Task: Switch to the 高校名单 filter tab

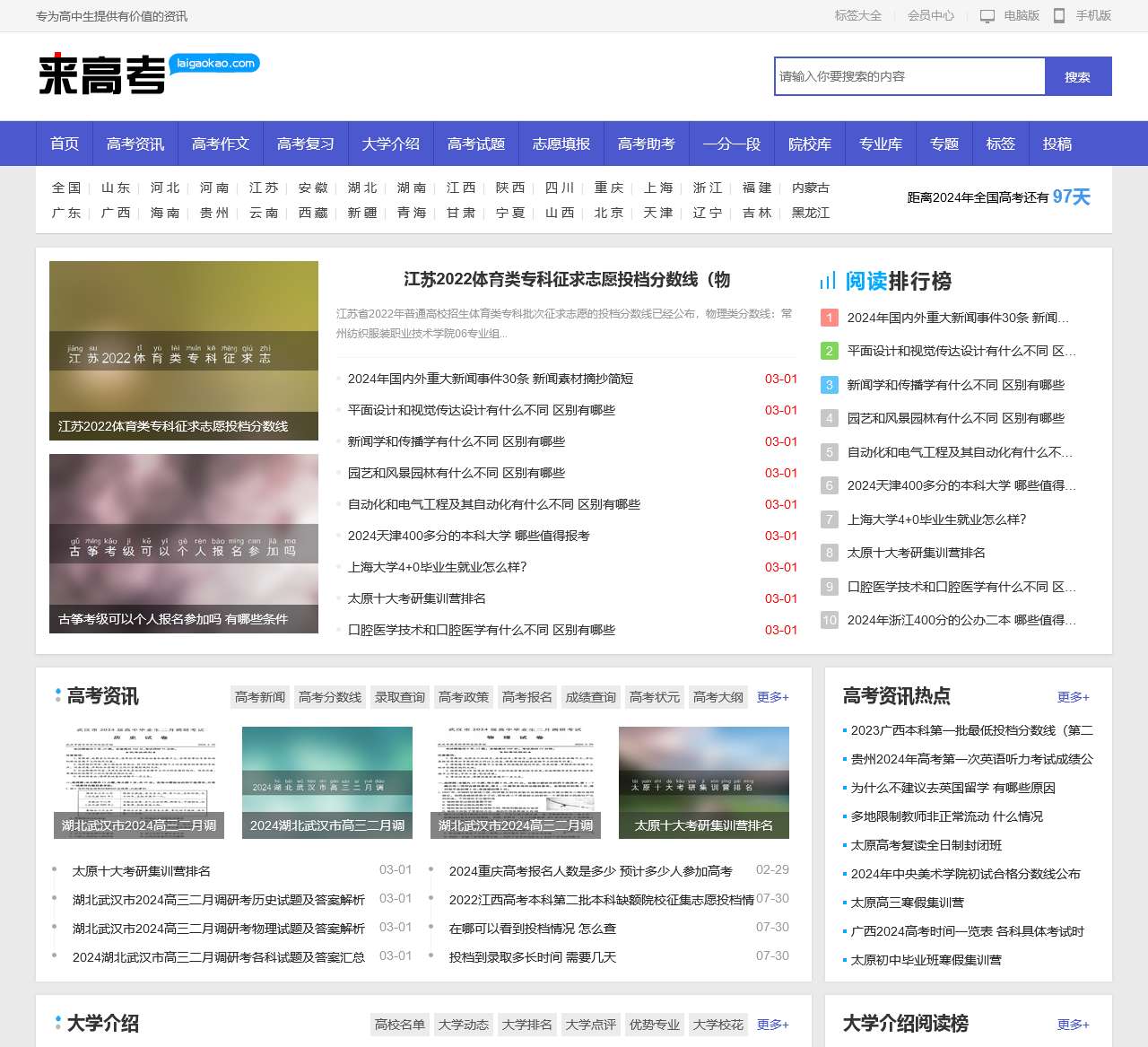Action: 399,1024
